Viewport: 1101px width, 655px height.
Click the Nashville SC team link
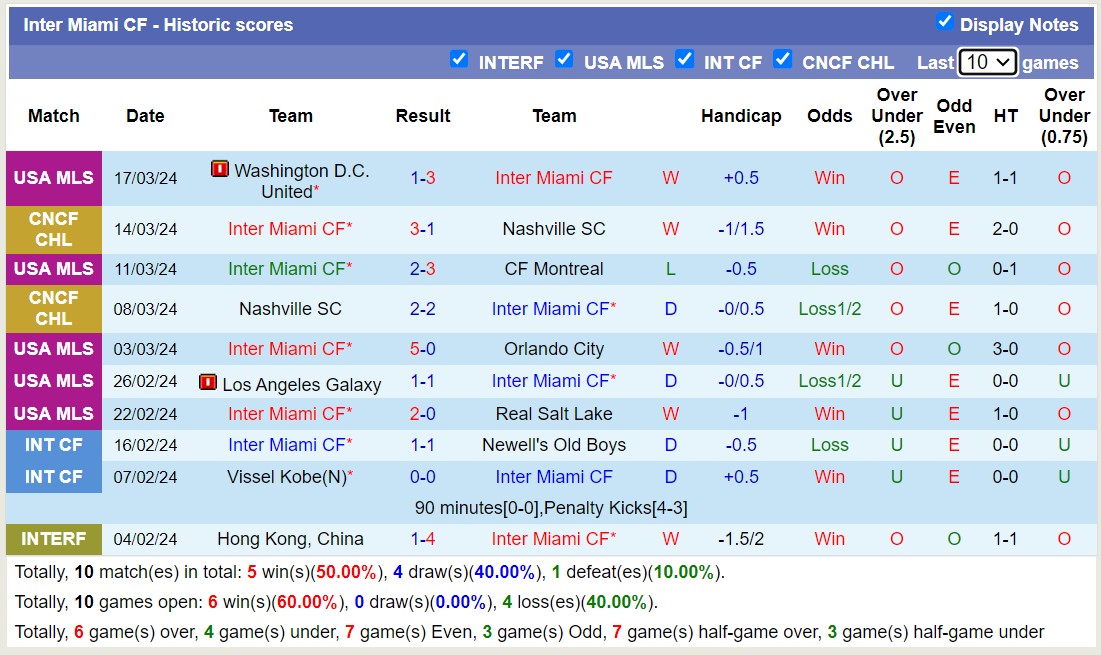tap(554, 228)
